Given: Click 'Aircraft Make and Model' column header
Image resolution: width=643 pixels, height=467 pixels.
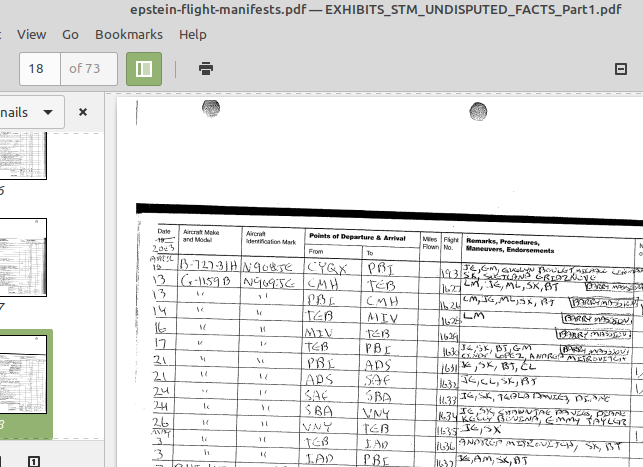Looking at the screenshot, I should pyautogui.click(x=201, y=236).
